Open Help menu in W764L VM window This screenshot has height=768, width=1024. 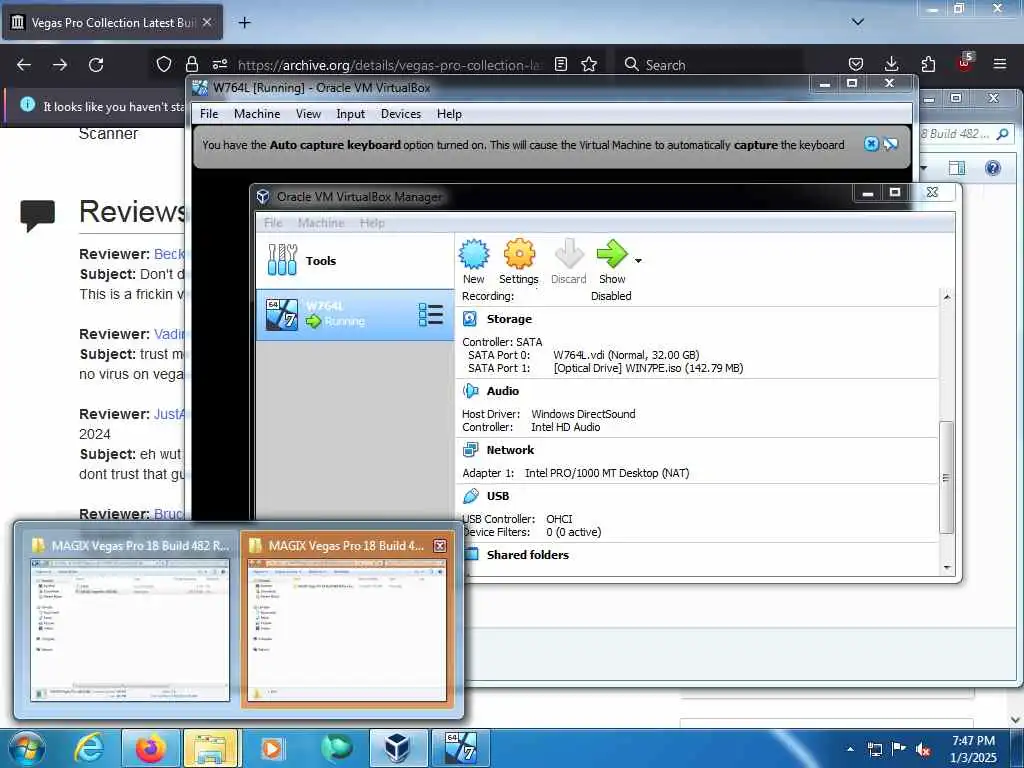449,114
